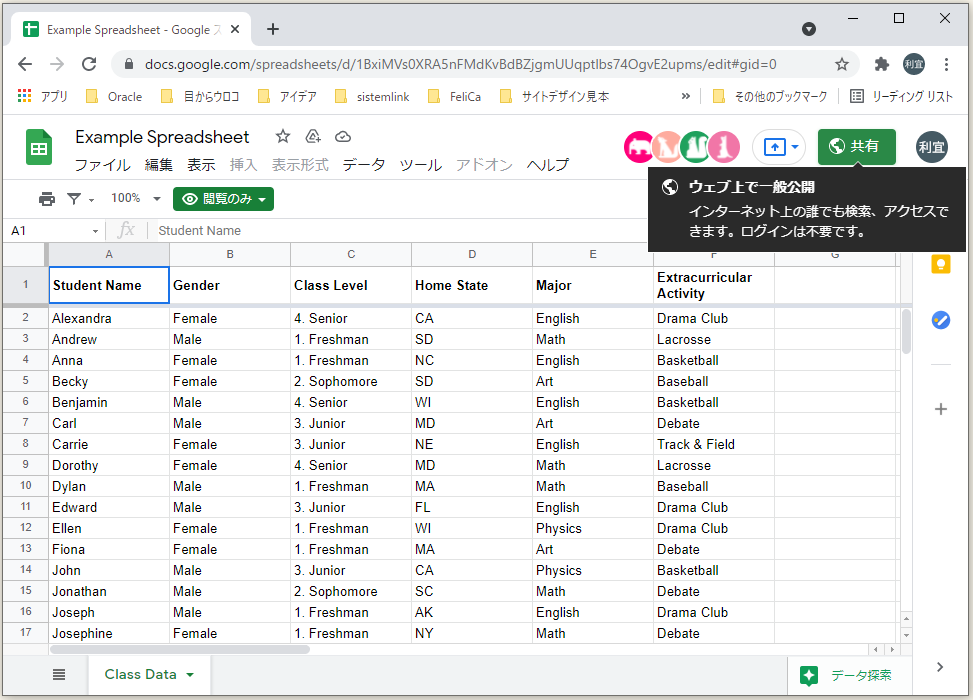Click the pink elephant collaborator avatar
Viewport: 973px width, 700px height.
(638, 147)
